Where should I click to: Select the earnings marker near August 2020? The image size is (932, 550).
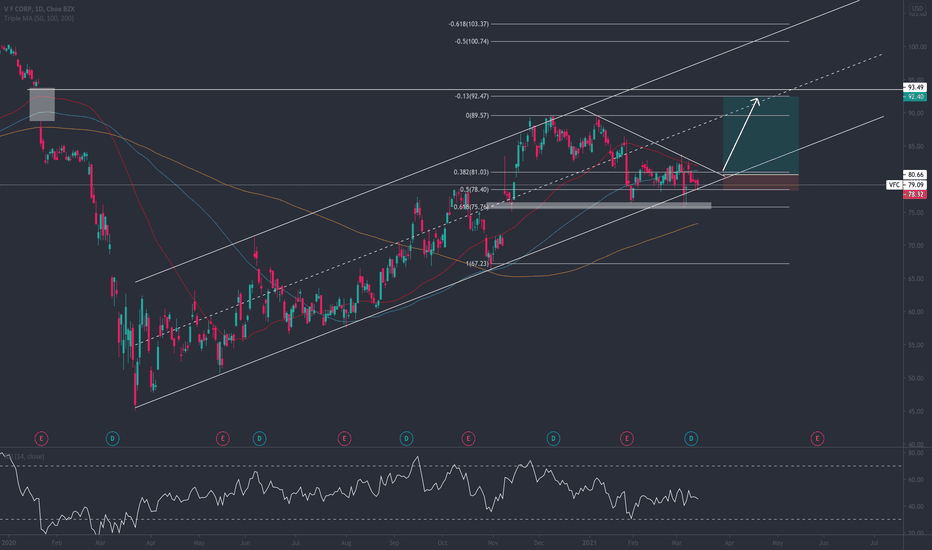tap(344, 439)
